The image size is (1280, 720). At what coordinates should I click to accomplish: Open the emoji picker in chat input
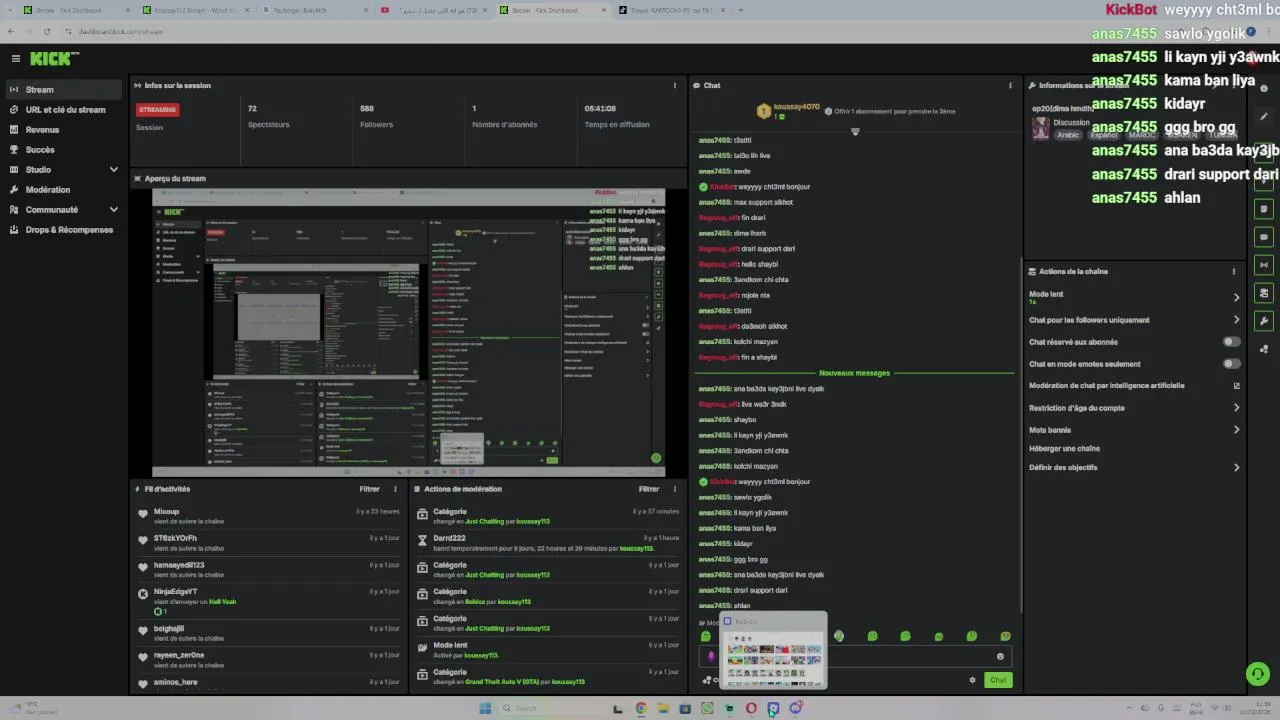click(x=1000, y=656)
